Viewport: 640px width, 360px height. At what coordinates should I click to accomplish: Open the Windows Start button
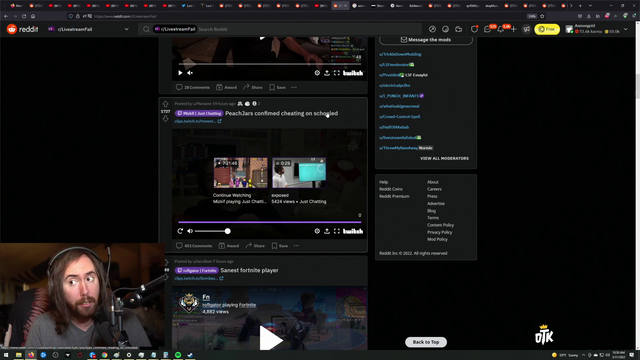(x=6, y=355)
